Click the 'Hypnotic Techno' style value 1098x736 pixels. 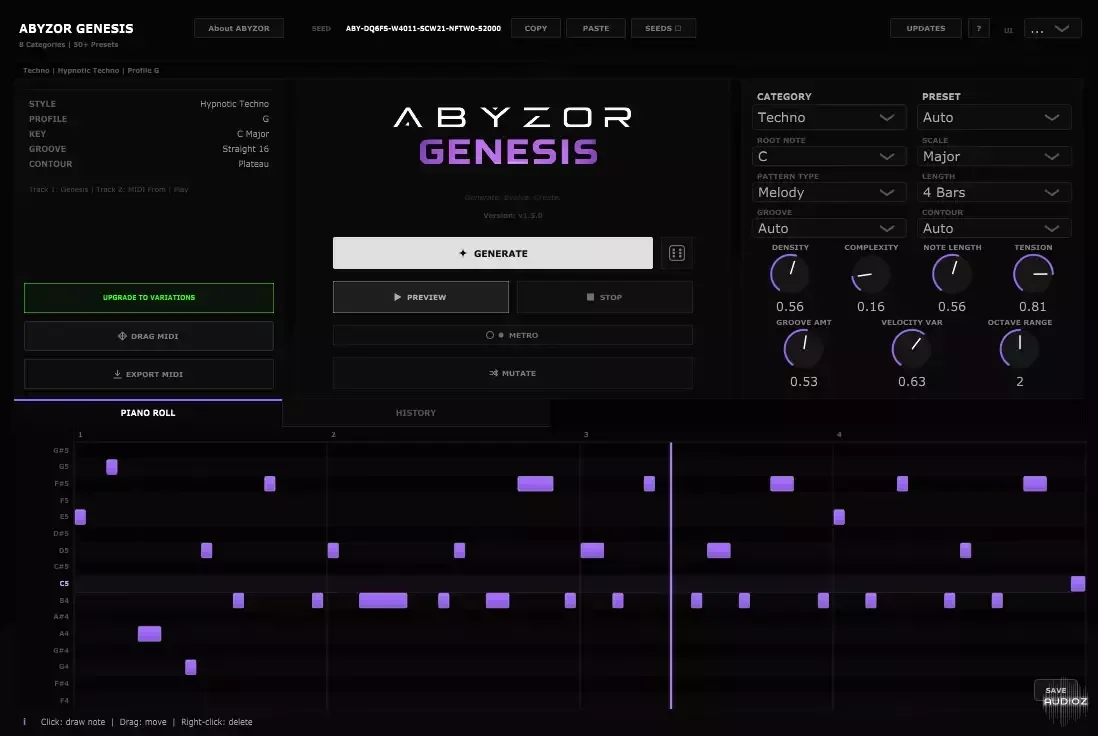(x=235, y=104)
